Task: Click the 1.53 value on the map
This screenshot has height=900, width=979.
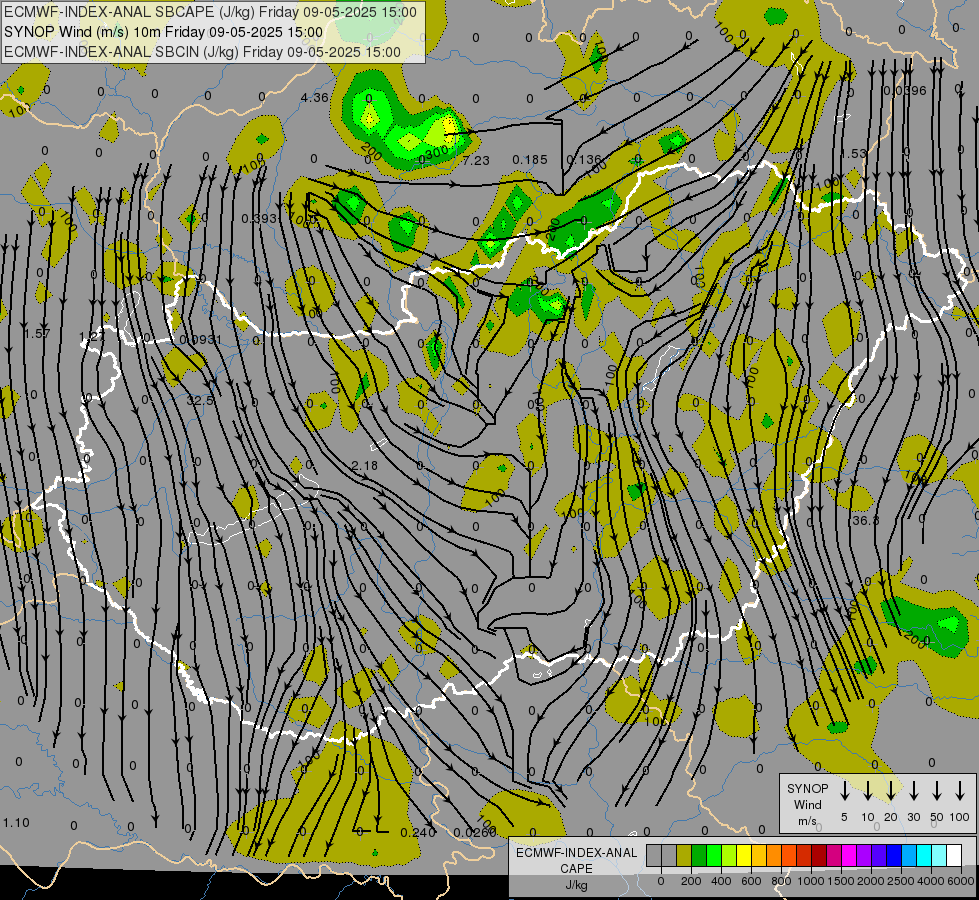Action: coord(854,154)
